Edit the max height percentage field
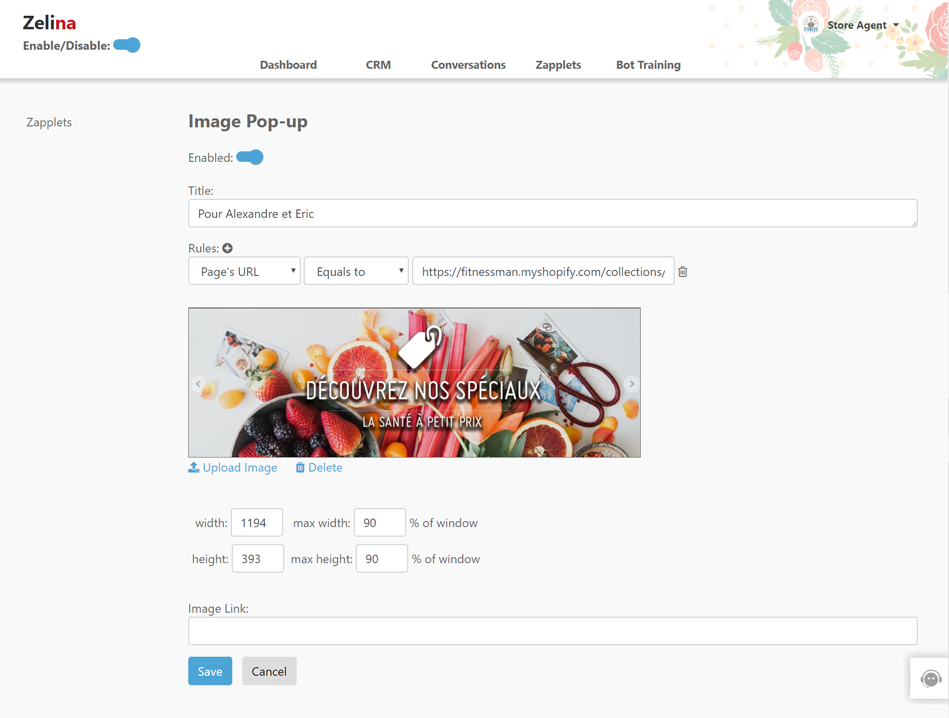 tap(382, 558)
